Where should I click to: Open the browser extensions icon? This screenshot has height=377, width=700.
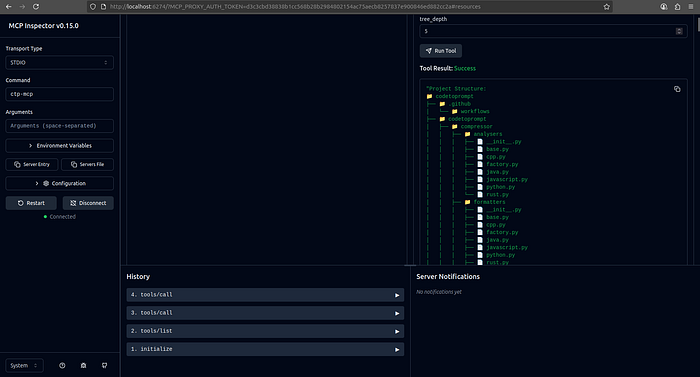click(677, 7)
